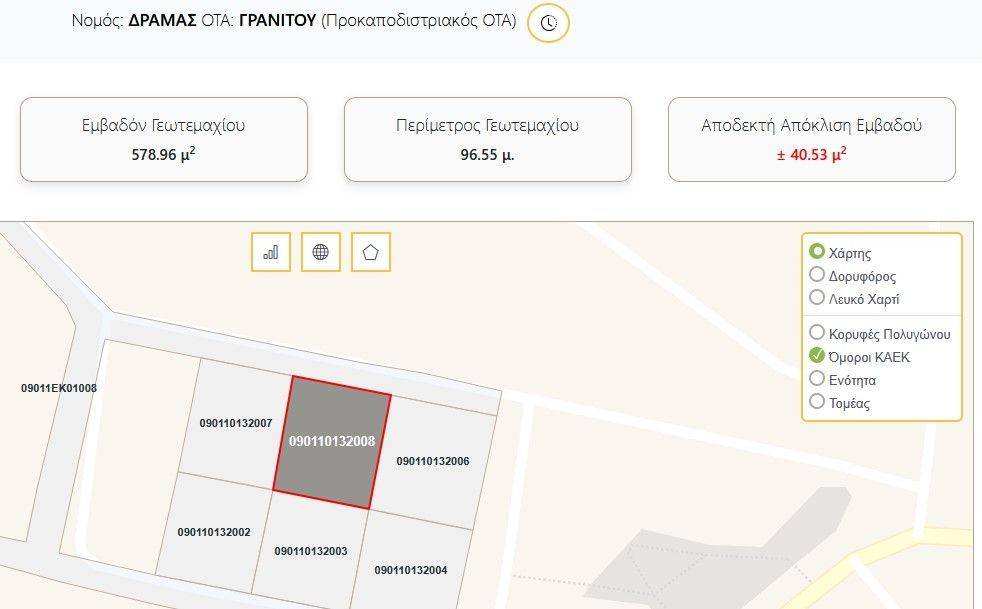Select parcel 090110132003 on map

pyautogui.click(x=311, y=551)
